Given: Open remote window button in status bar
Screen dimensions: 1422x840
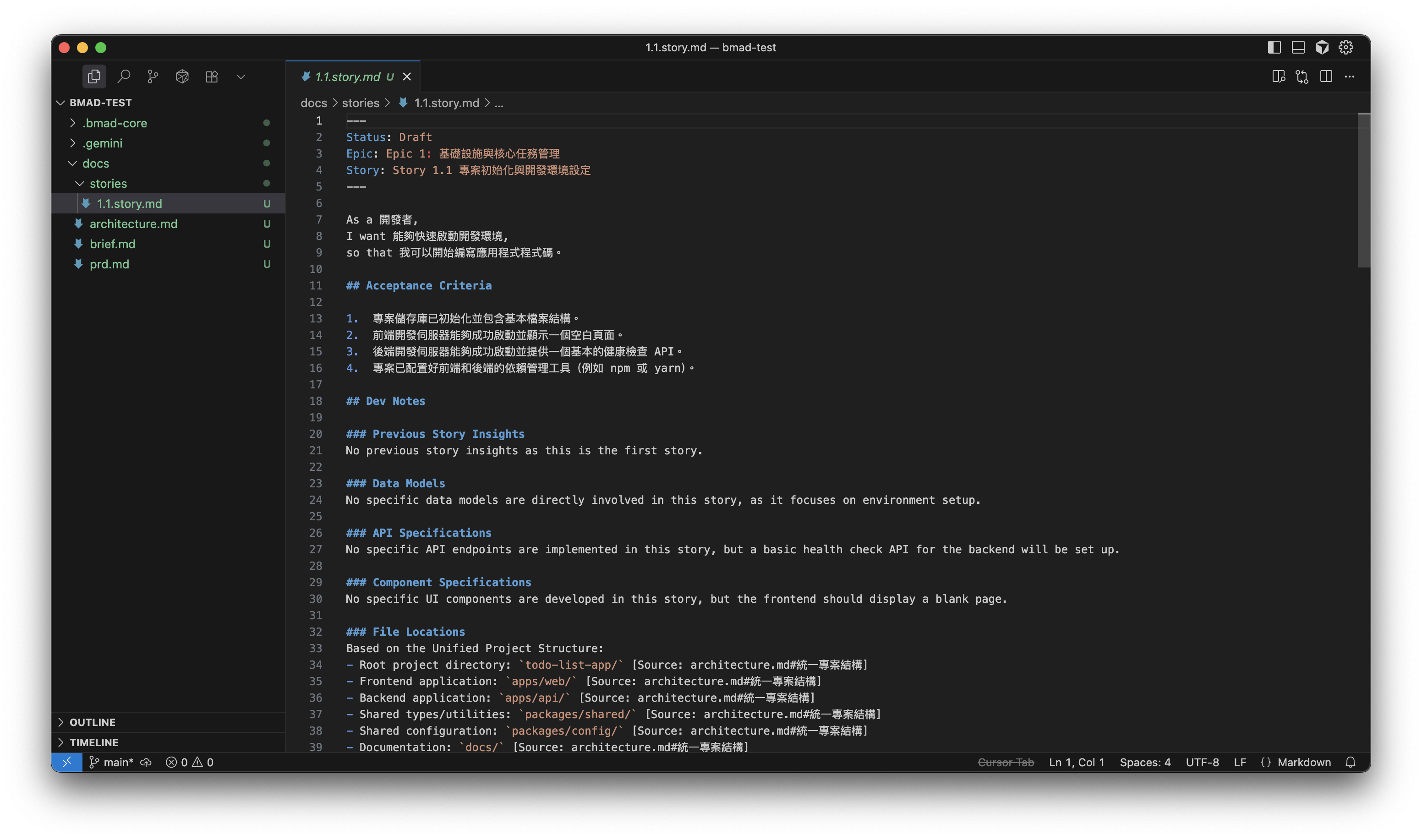Looking at the screenshot, I should (x=67, y=762).
